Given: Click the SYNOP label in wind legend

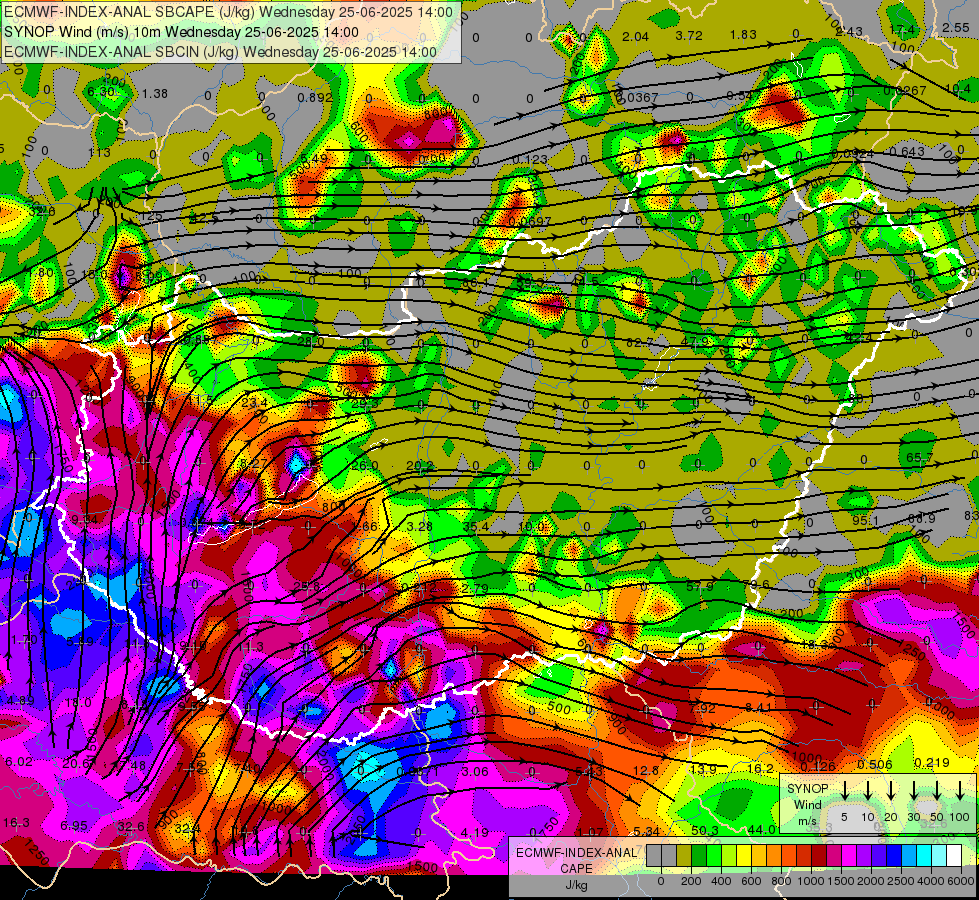Looking at the screenshot, I should [807, 789].
